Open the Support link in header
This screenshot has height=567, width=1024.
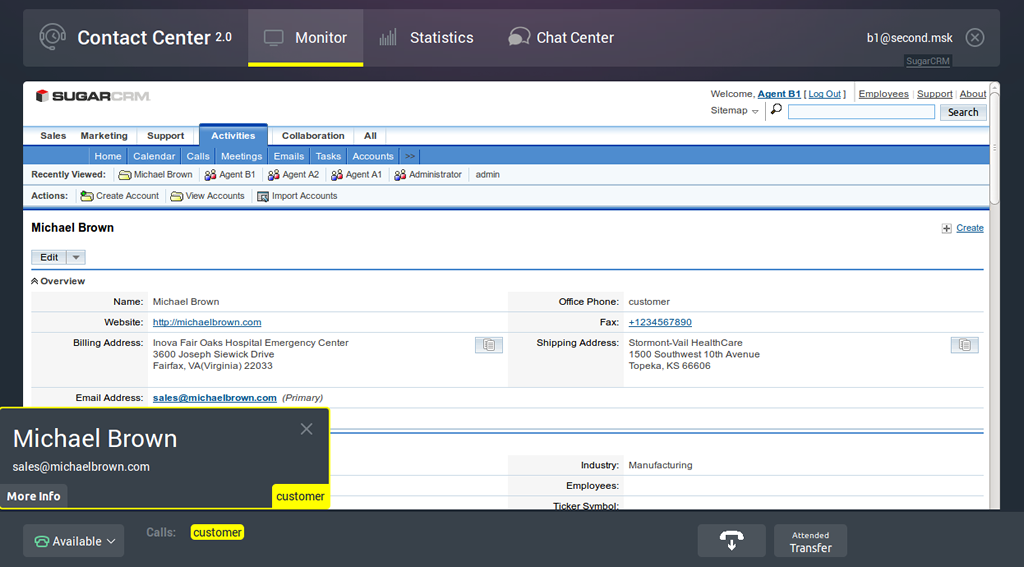(x=934, y=94)
